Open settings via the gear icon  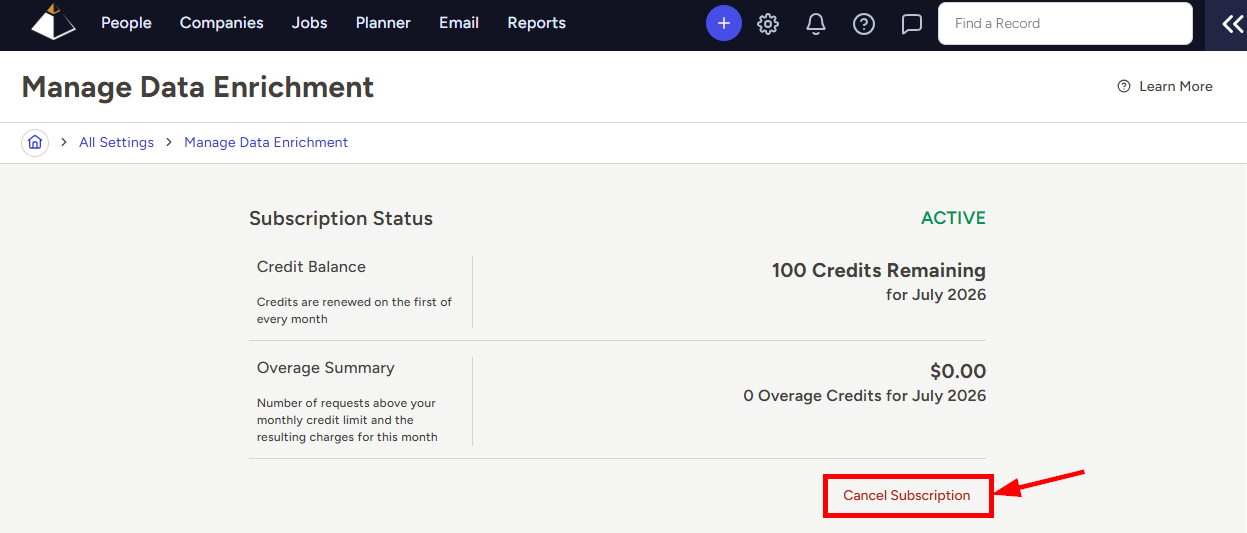click(768, 24)
